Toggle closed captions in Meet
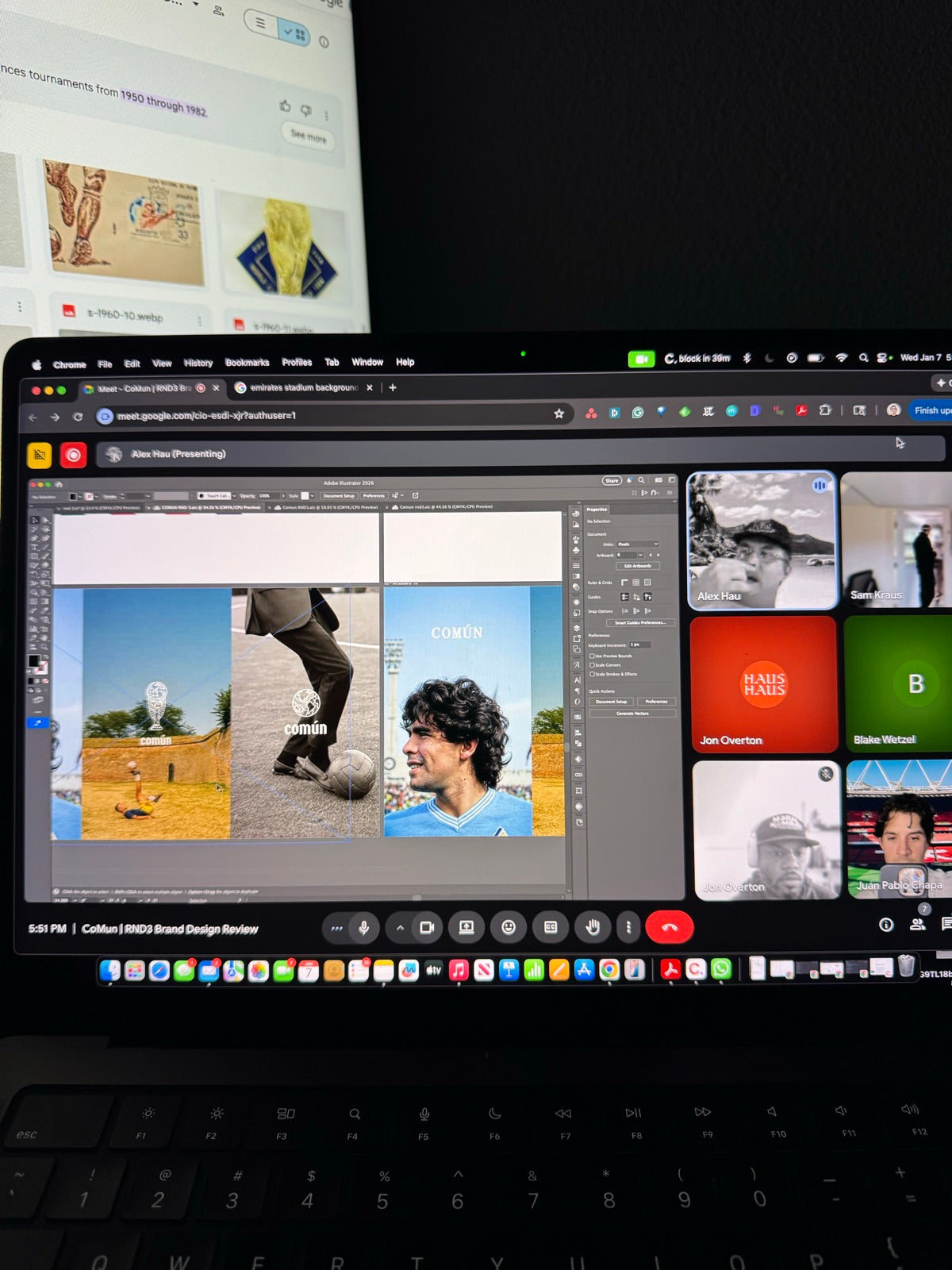Image resolution: width=952 pixels, height=1270 pixels. (551, 927)
